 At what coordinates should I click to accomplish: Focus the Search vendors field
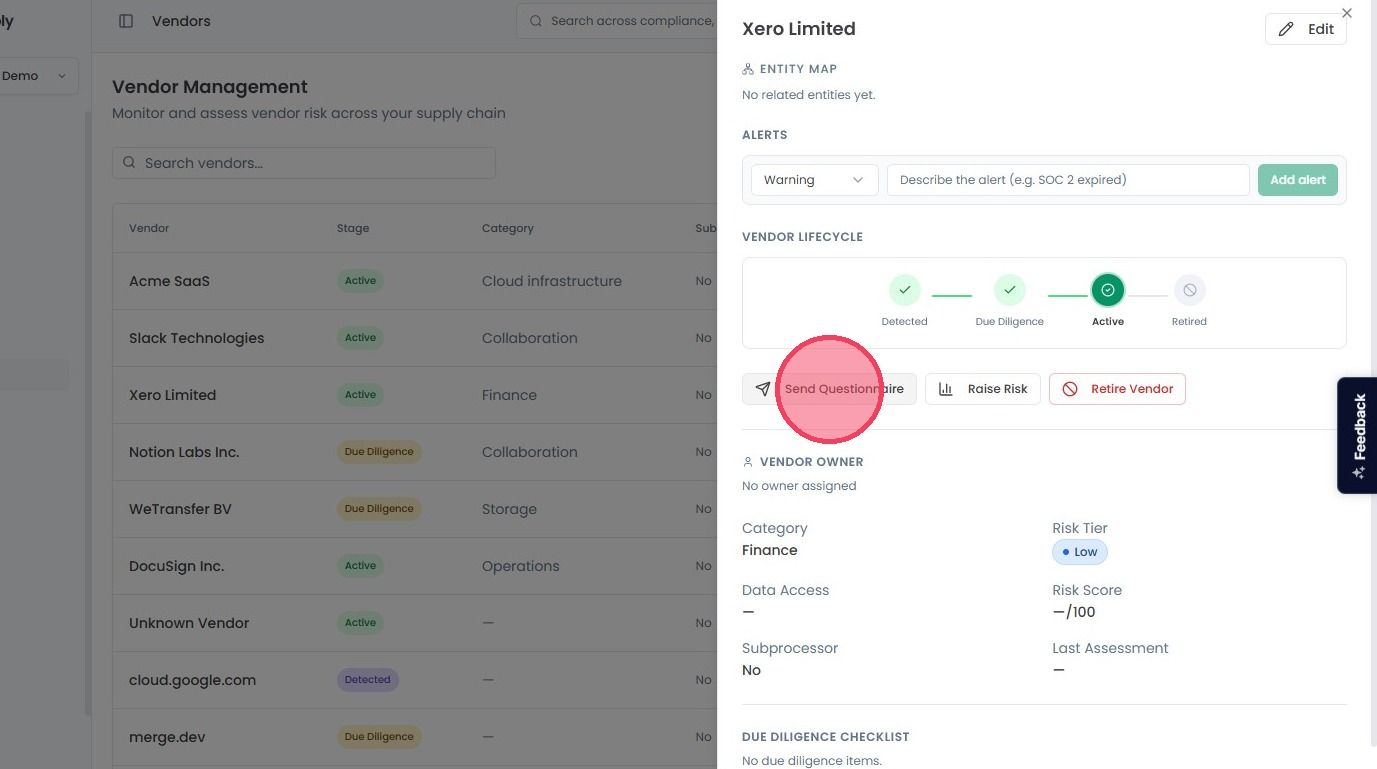(x=304, y=163)
